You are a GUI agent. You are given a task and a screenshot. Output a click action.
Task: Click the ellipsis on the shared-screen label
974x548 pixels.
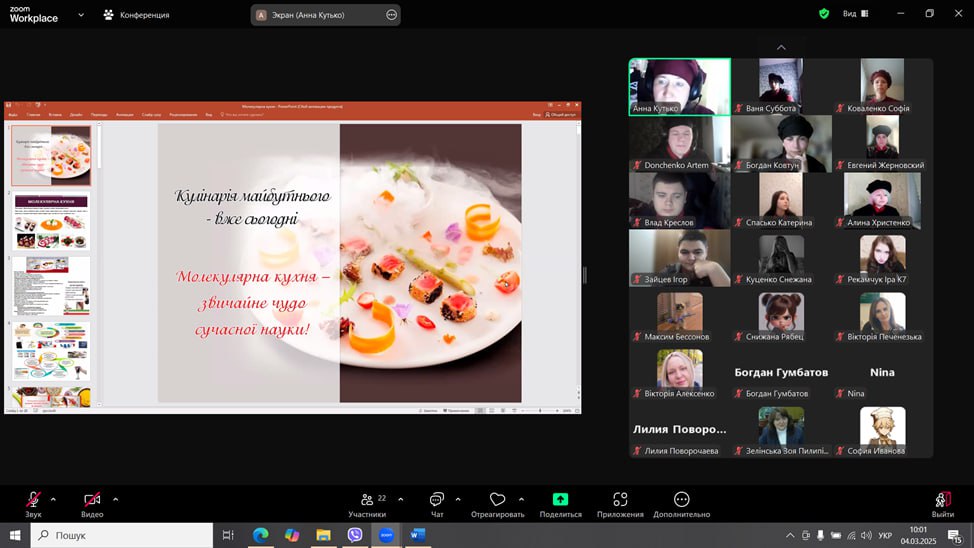click(x=391, y=15)
